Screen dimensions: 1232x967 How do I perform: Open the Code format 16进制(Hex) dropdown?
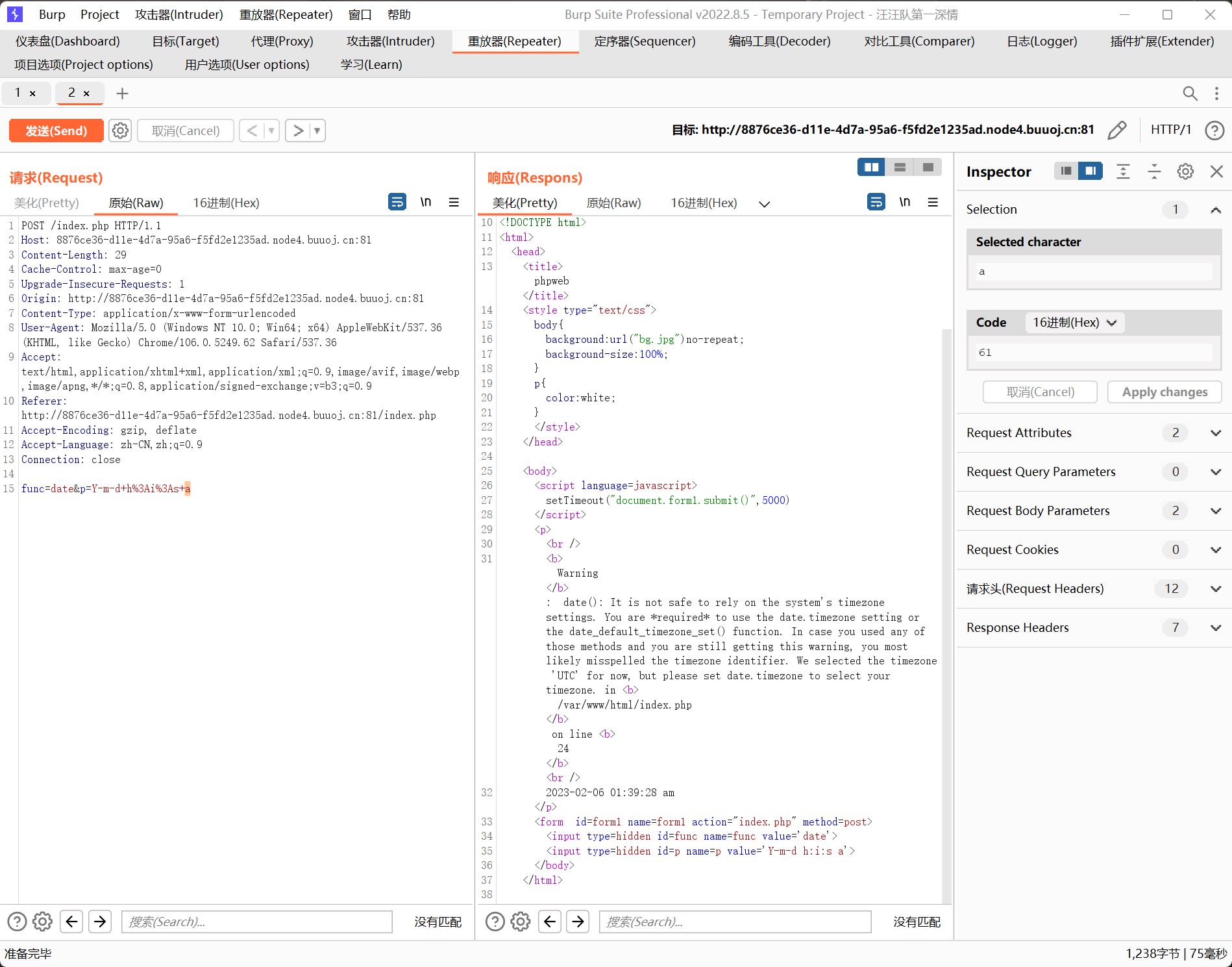[1074, 322]
